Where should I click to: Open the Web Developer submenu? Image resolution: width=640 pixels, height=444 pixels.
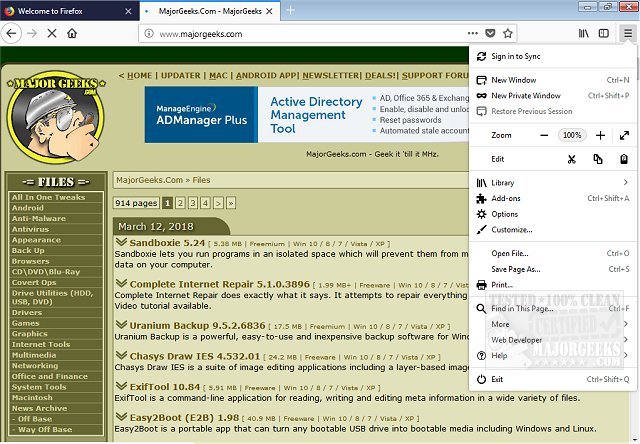click(553, 340)
